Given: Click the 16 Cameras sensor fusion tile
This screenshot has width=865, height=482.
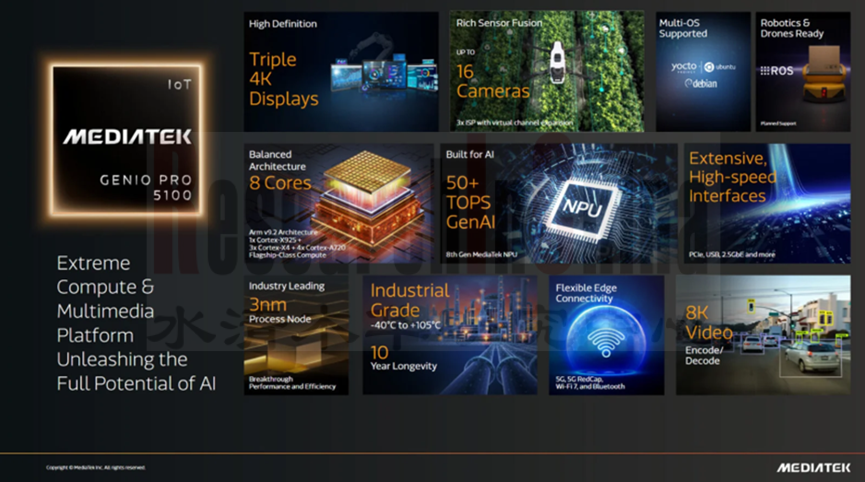Looking at the screenshot, I should (547, 72).
